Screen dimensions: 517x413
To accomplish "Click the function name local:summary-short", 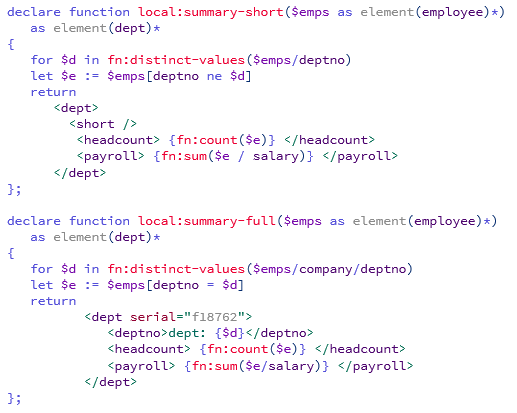I will (x=211, y=12).
